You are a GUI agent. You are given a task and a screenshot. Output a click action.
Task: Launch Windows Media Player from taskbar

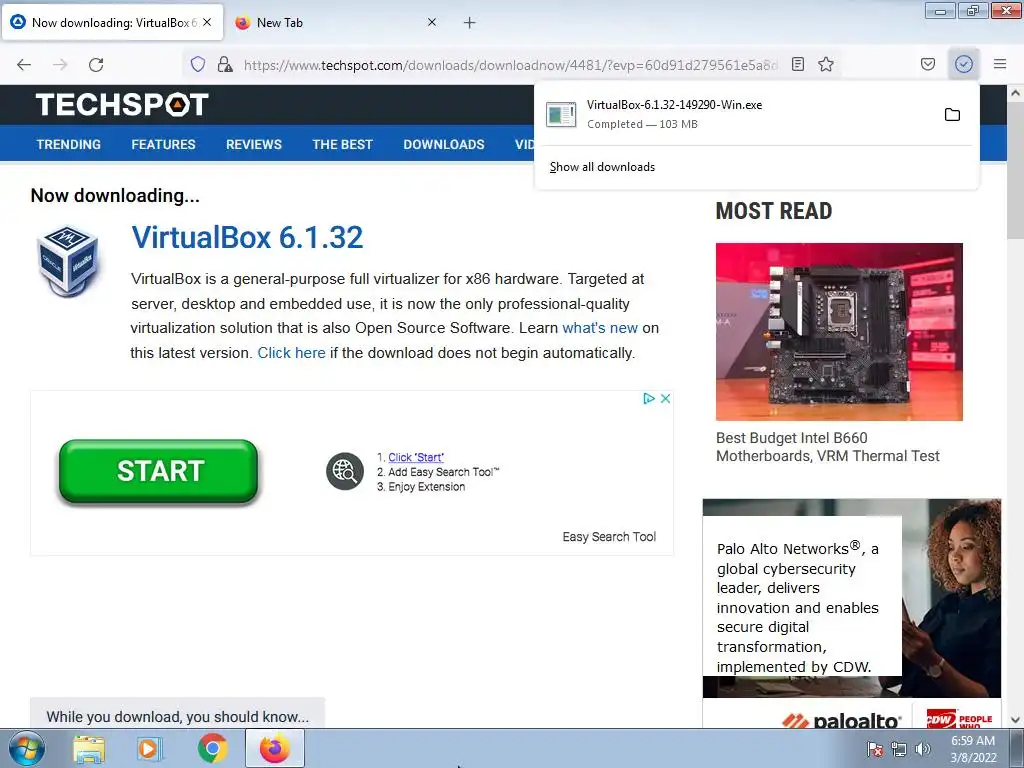pyautogui.click(x=150, y=749)
